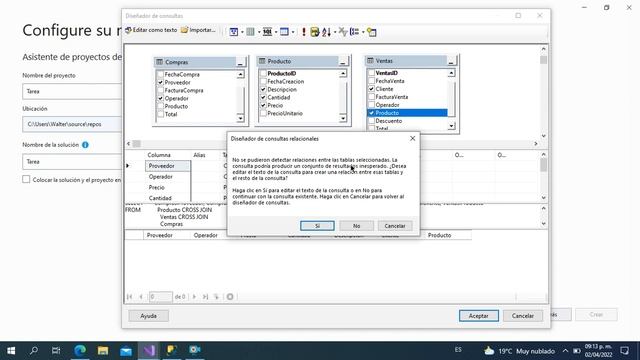
Task: Run the query with the red exclamation icon
Action: (304, 32)
